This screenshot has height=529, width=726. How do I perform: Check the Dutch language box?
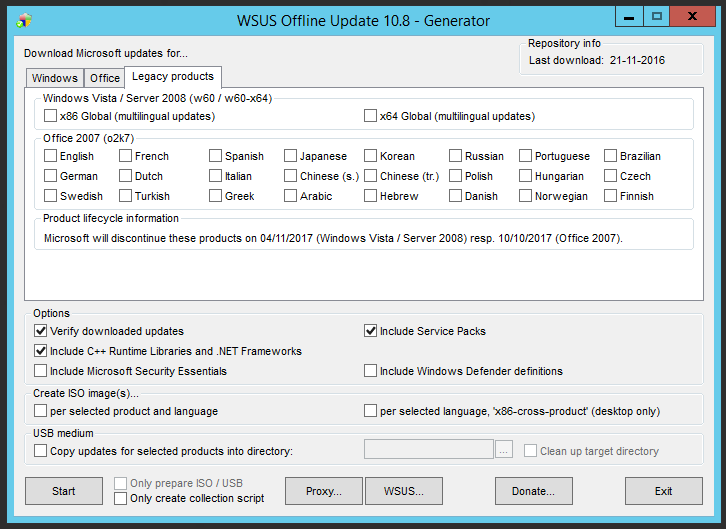click(x=125, y=176)
